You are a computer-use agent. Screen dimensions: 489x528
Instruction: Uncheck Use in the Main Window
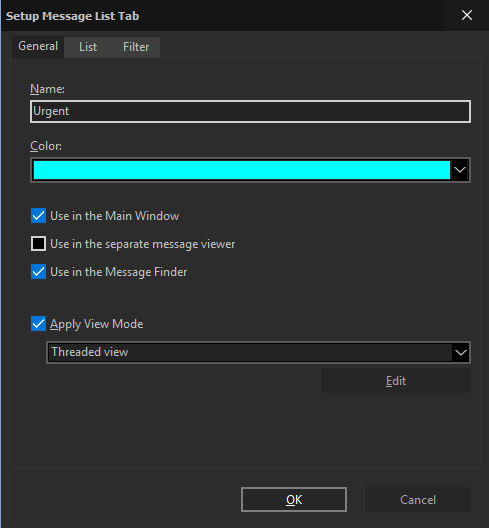38,216
